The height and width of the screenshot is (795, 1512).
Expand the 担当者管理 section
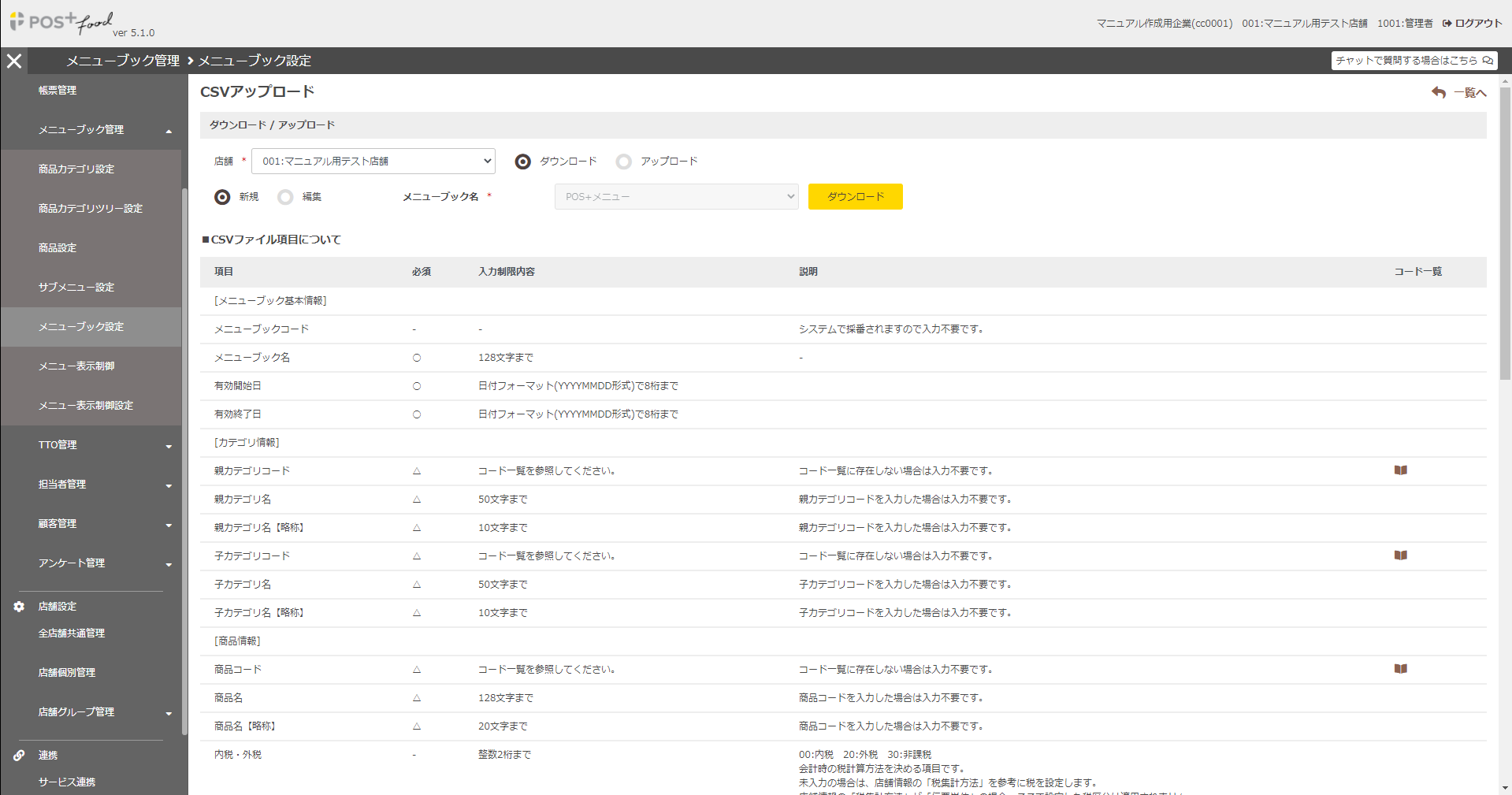(169, 486)
